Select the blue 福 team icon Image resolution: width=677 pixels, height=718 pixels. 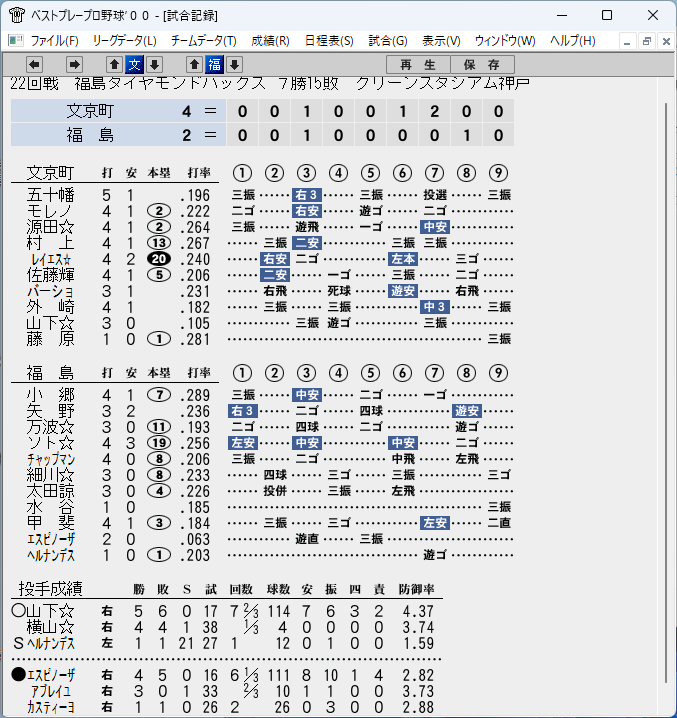[x=214, y=65]
